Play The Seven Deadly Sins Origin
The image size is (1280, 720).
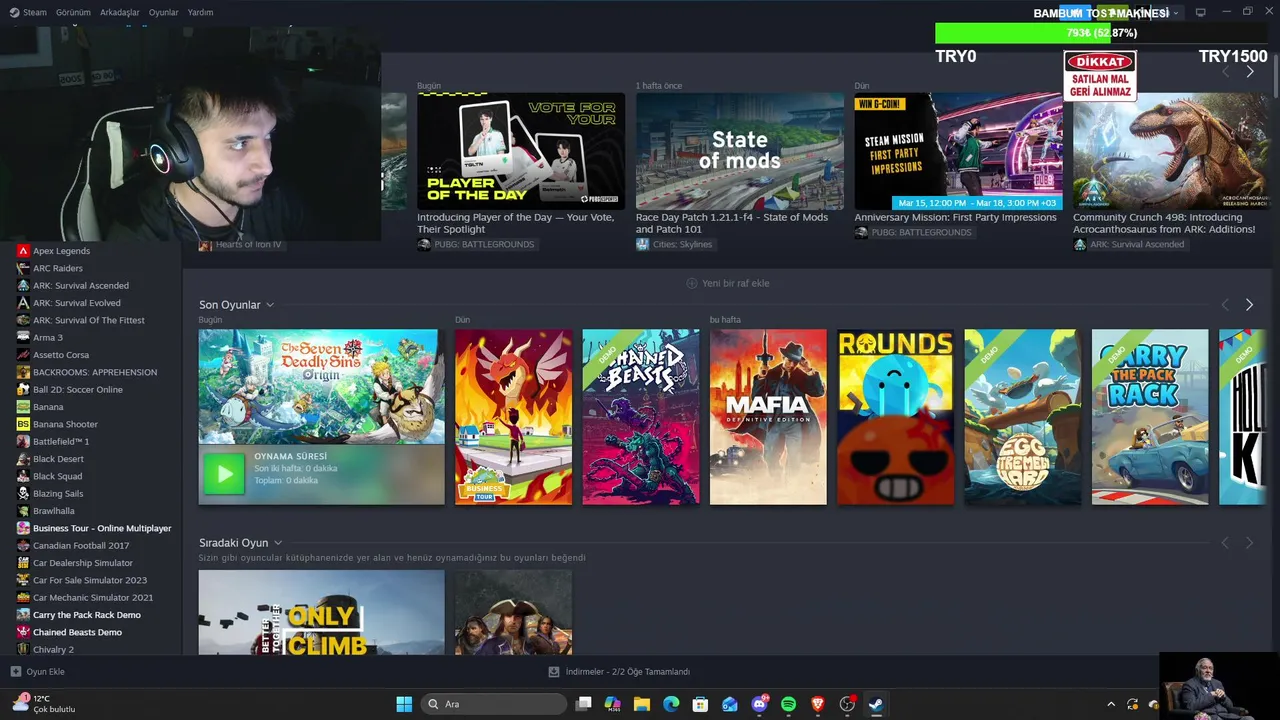click(x=224, y=474)
